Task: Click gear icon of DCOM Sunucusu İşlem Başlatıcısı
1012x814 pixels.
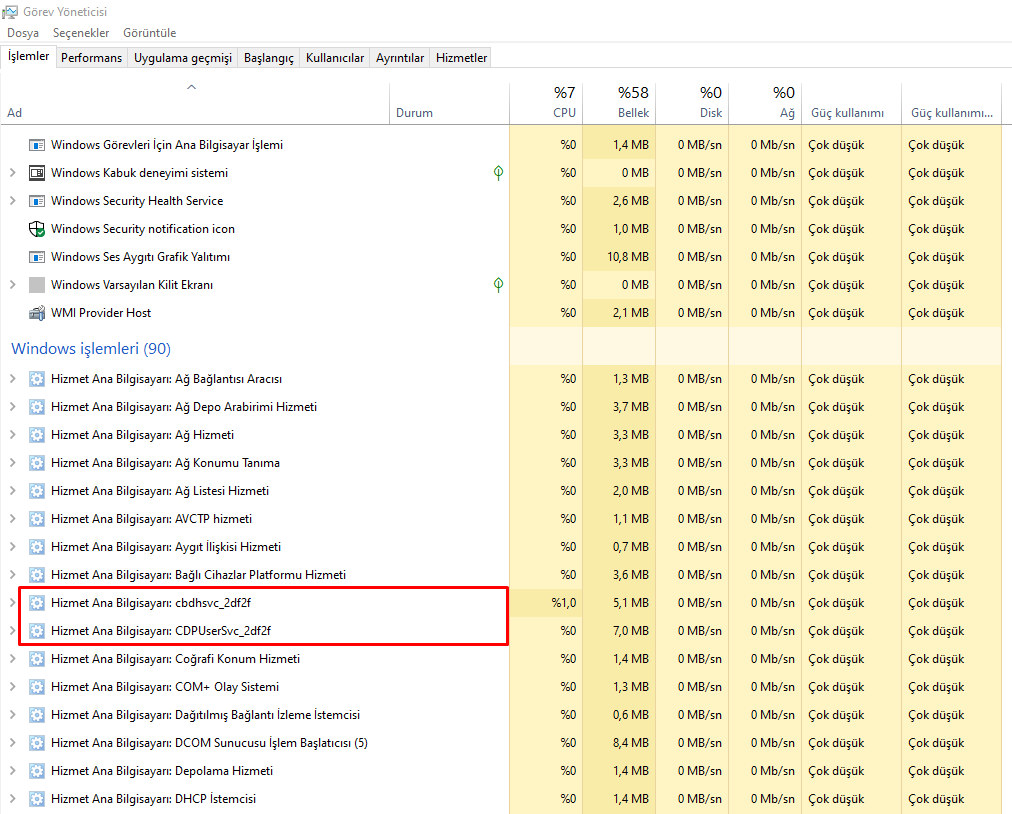Action: [37, 742]
